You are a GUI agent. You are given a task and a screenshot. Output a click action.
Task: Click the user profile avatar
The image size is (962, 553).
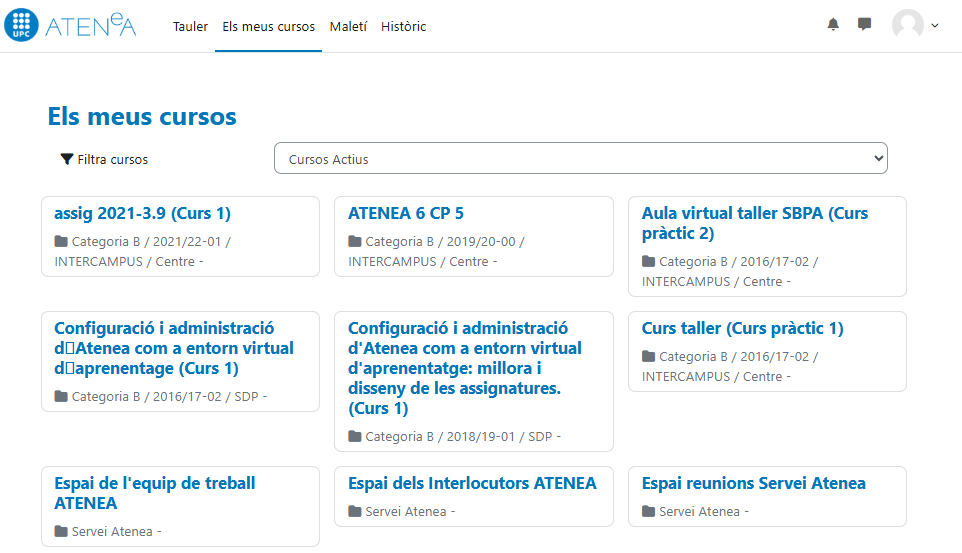(907, 26)
